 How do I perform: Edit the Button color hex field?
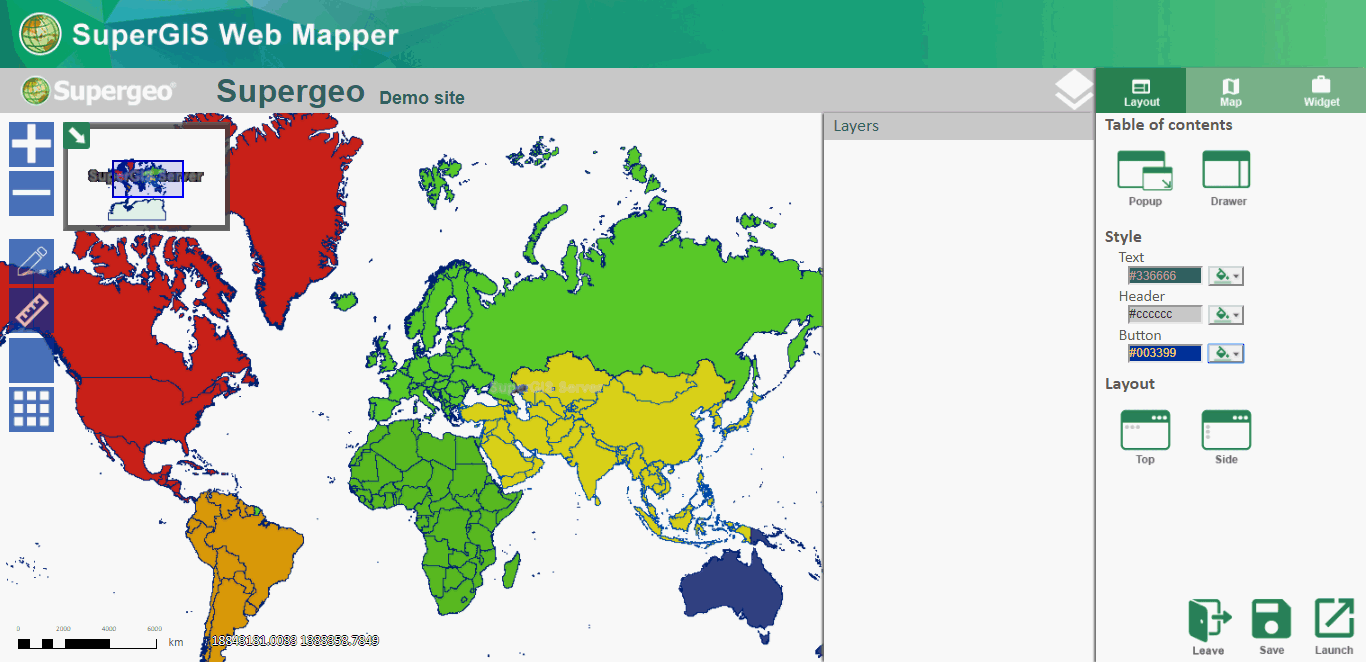(1165, 353)
